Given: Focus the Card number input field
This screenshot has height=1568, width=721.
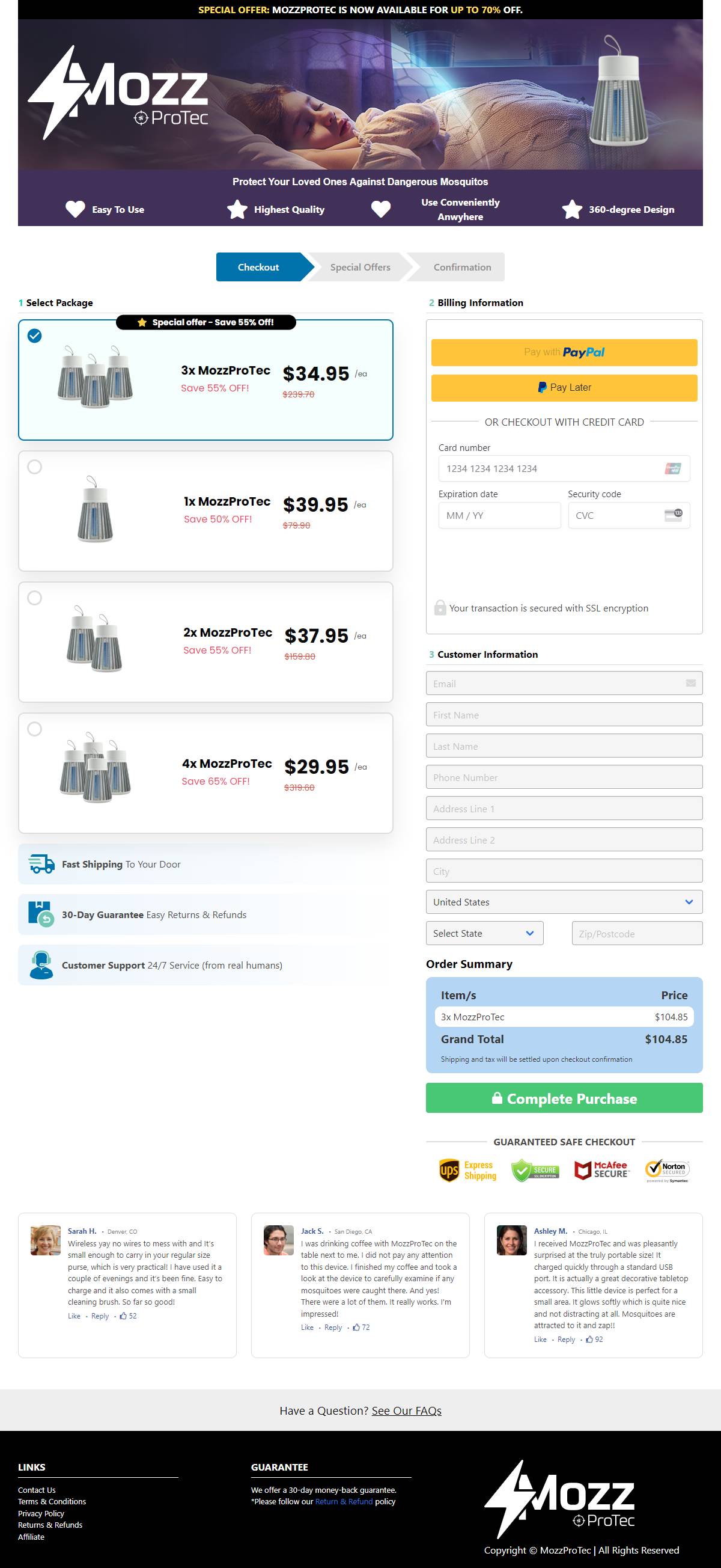Looking at the screenshot, I should 564,469.
